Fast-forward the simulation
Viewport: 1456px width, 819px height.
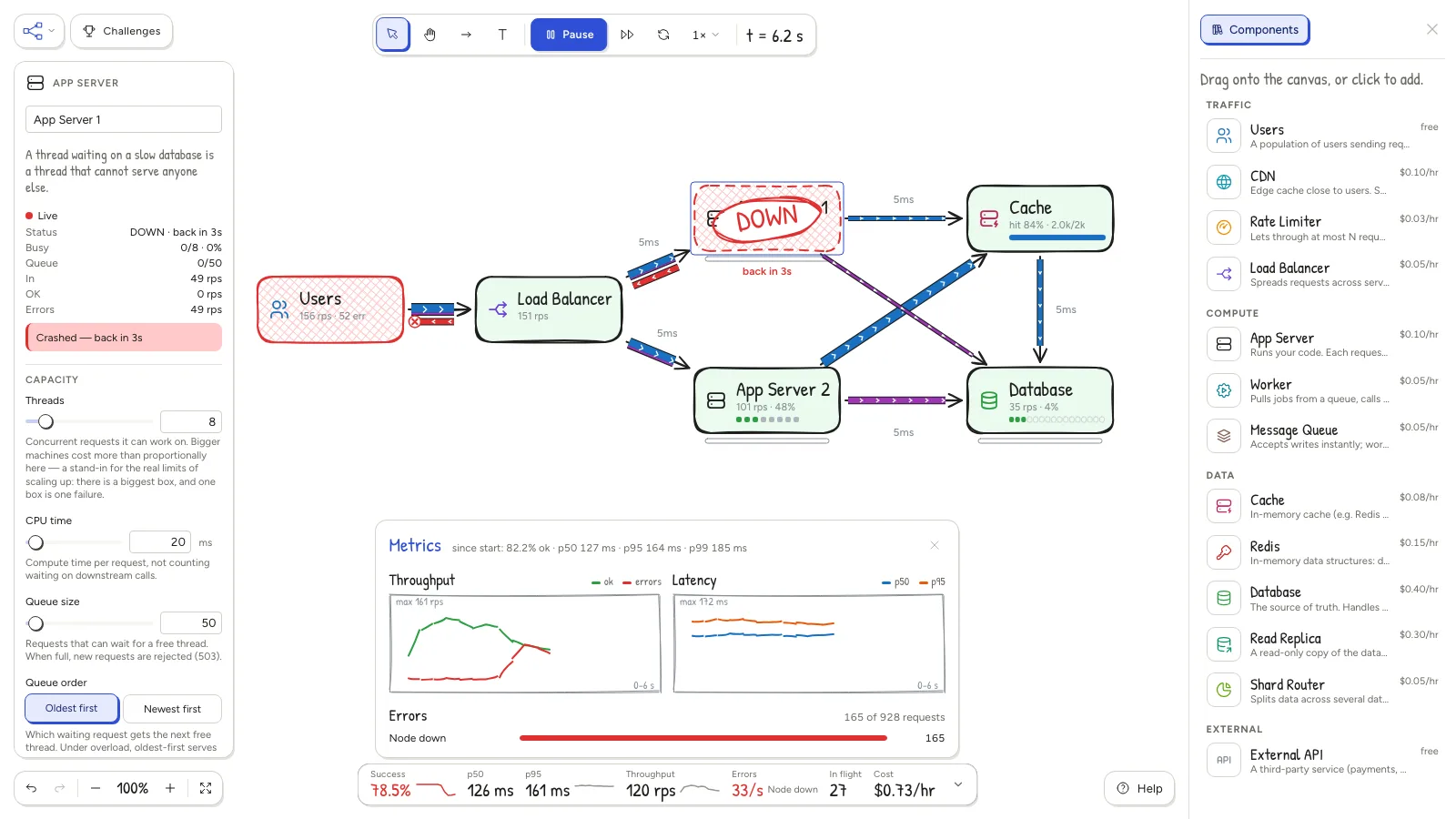[x=627, y=35]
